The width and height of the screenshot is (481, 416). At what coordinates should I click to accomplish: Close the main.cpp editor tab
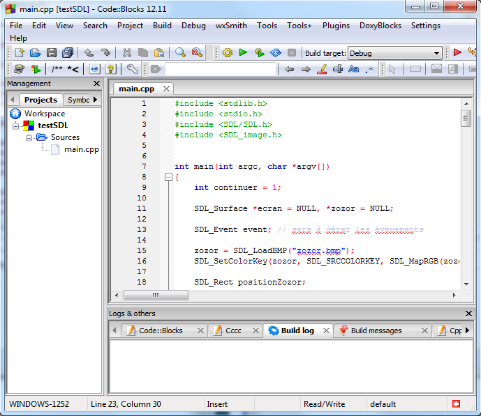[166, 89]
